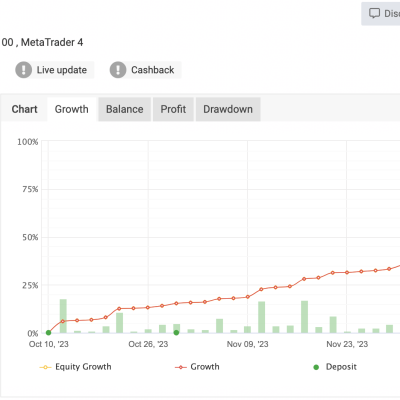Image resolution: width=400 pixels, height=400 pixels.
Task: Click the Nov 09, '23 axis label
Action: coord(248,344)
